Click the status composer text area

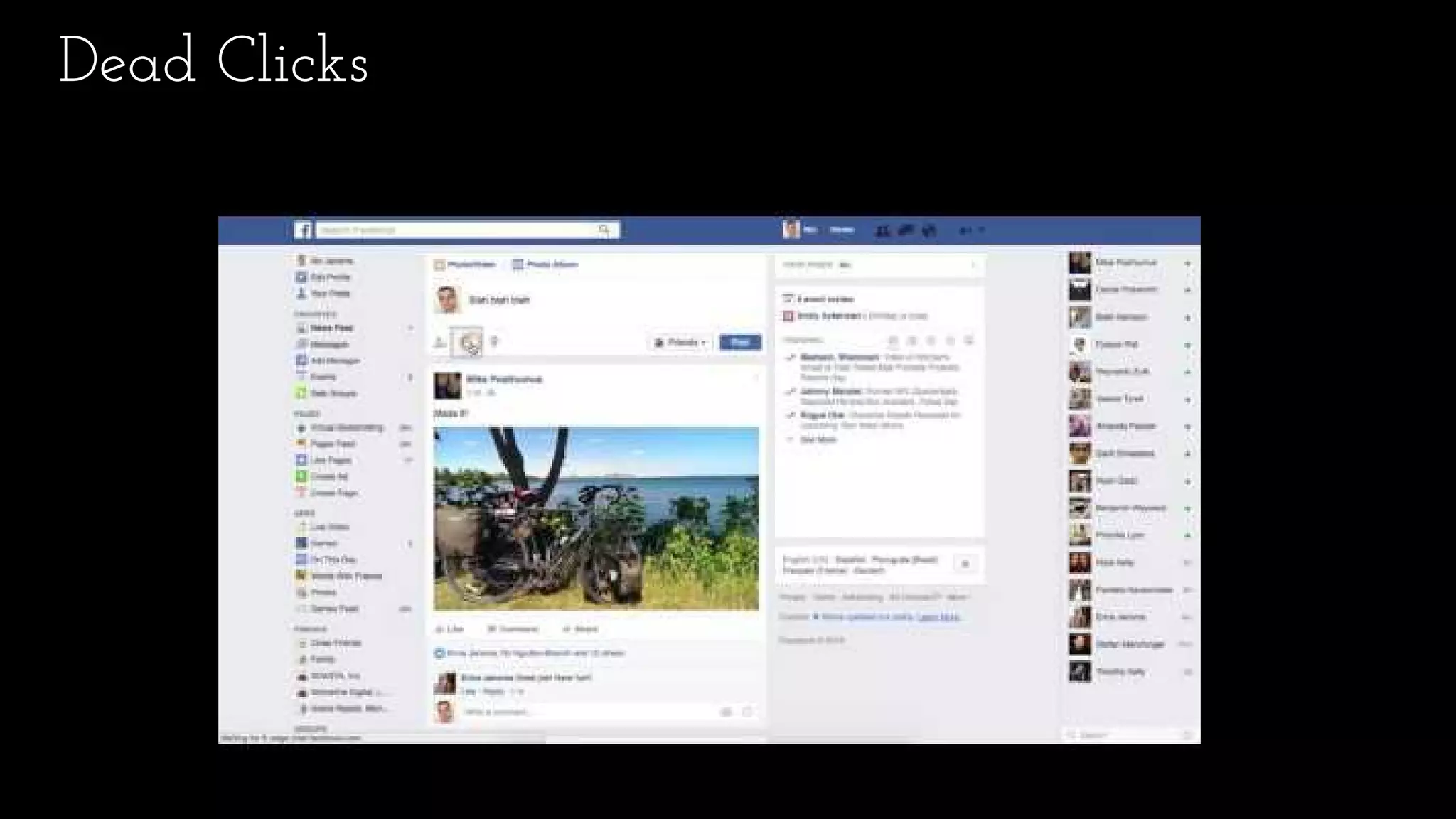[611, 300]
